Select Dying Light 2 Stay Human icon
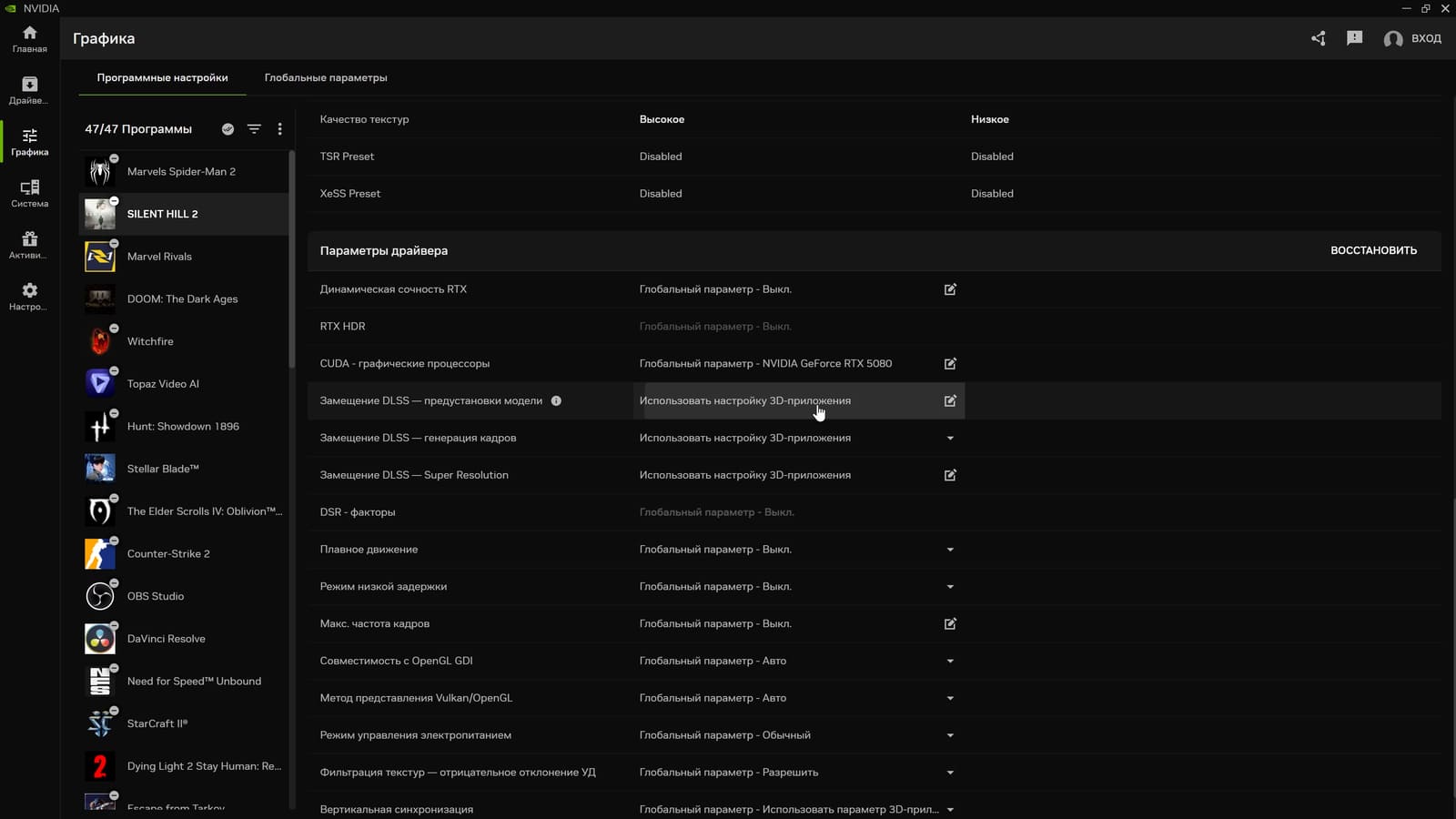Screen dimensions: 1456x819 tap(100, 766)
